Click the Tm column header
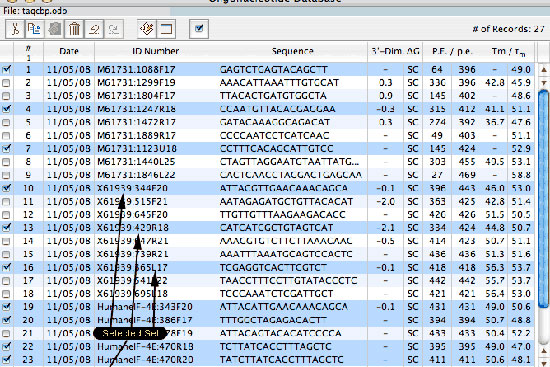The width and height of the screenshot is (550, 367). click(x=508, y=52)
